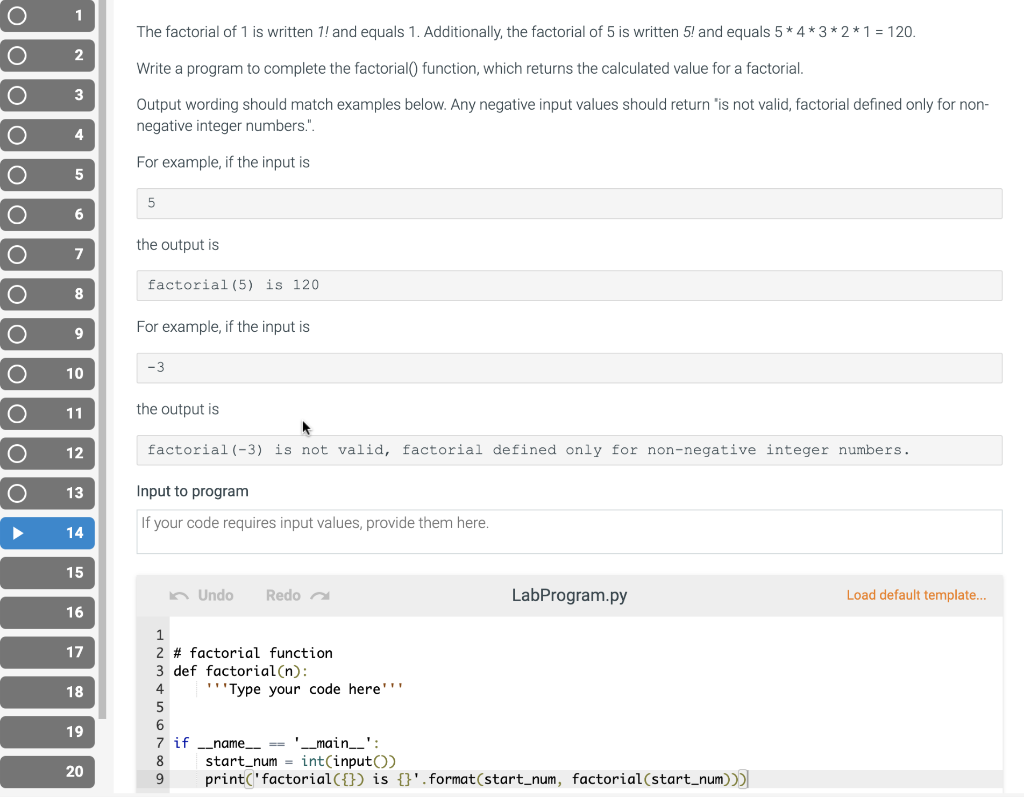This screenshot has height=797, width=1024.
Task: Select section 17
Action: (47, 653)
